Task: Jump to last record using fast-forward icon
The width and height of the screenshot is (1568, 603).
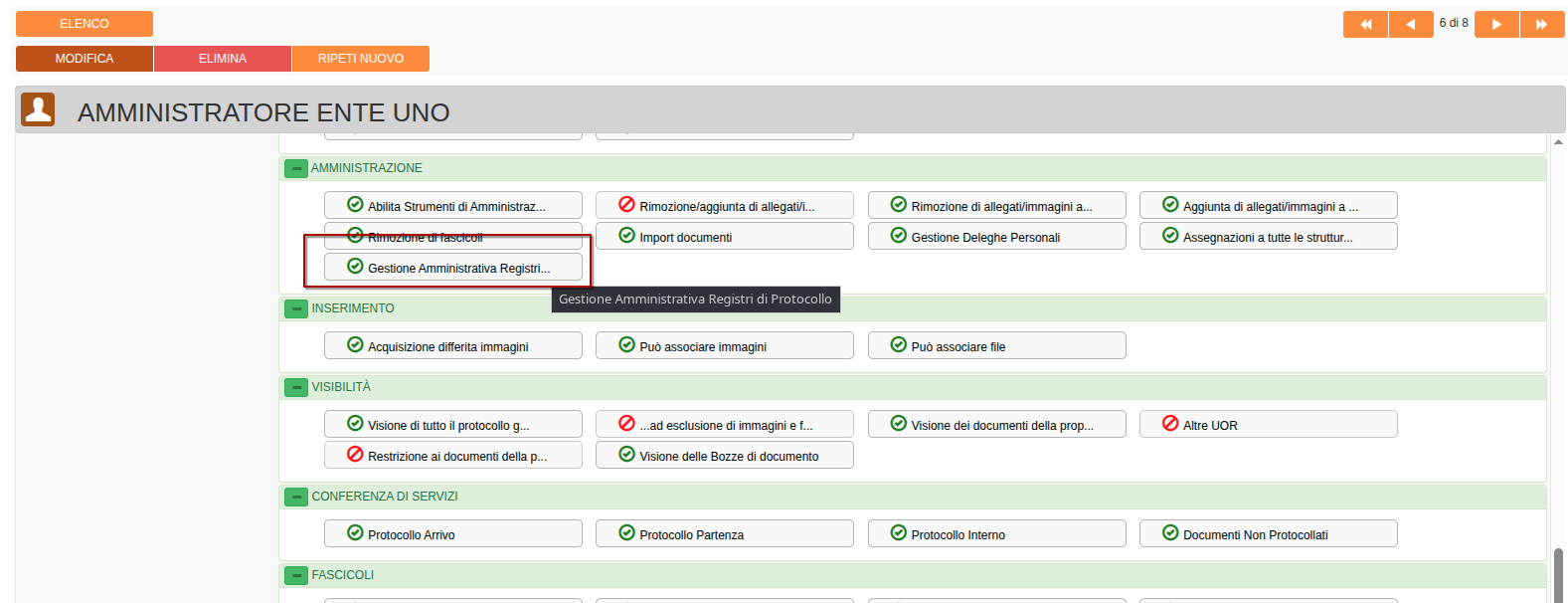Action: point(1541,24)
